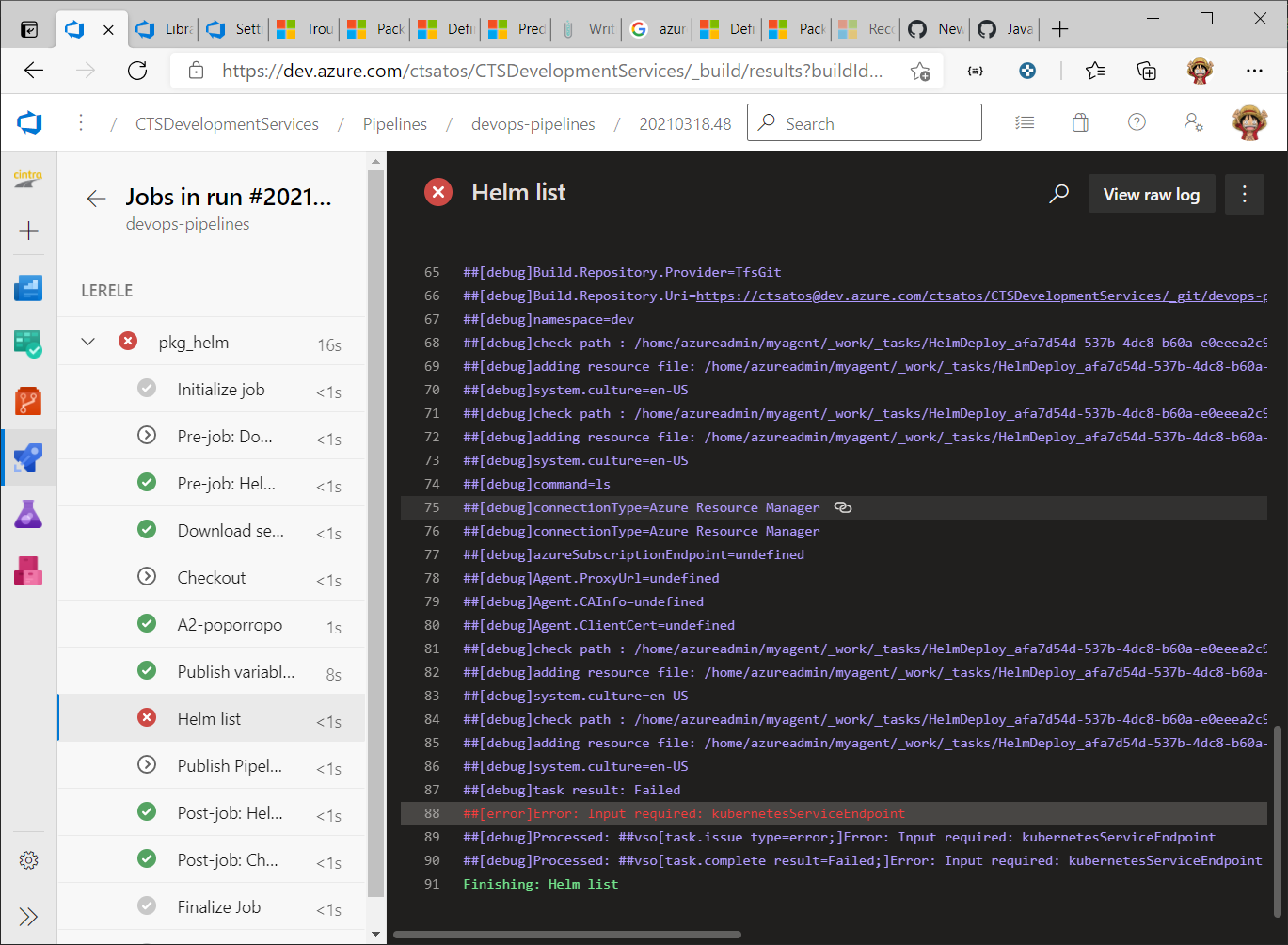The image size is (1288, 945).
Task: Open the vertical ellipsis menu near View raw log
Action: click(x=1244, y=193)
